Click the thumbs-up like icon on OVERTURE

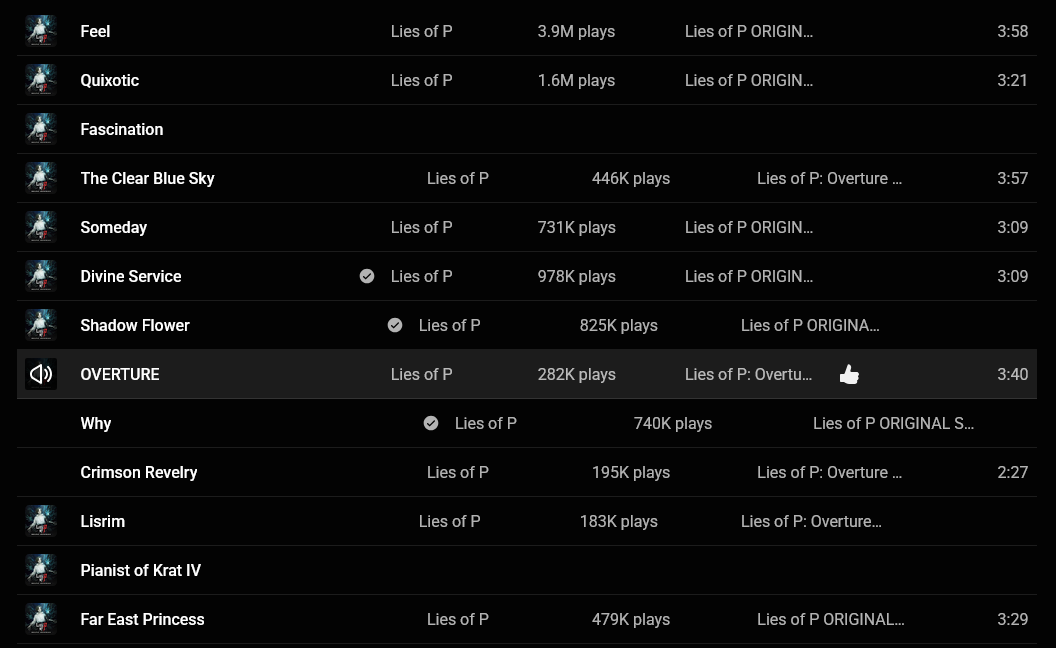849,374
